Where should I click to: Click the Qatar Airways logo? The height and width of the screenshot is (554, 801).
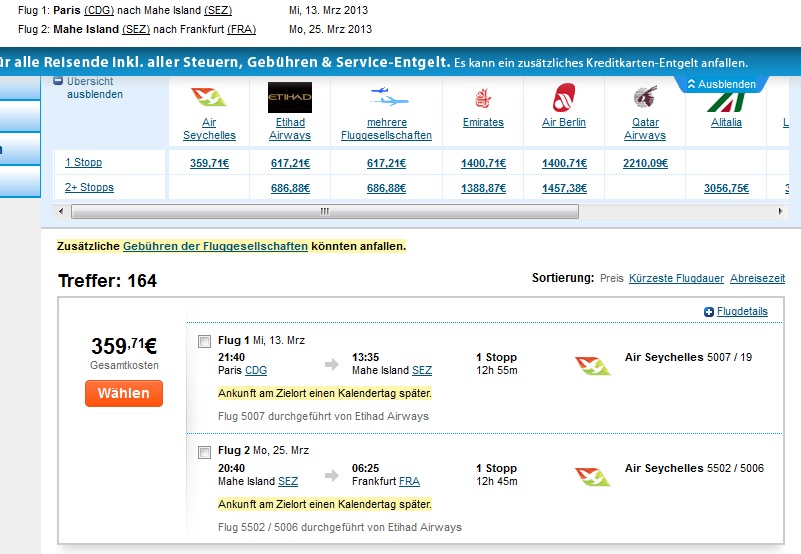645,97
